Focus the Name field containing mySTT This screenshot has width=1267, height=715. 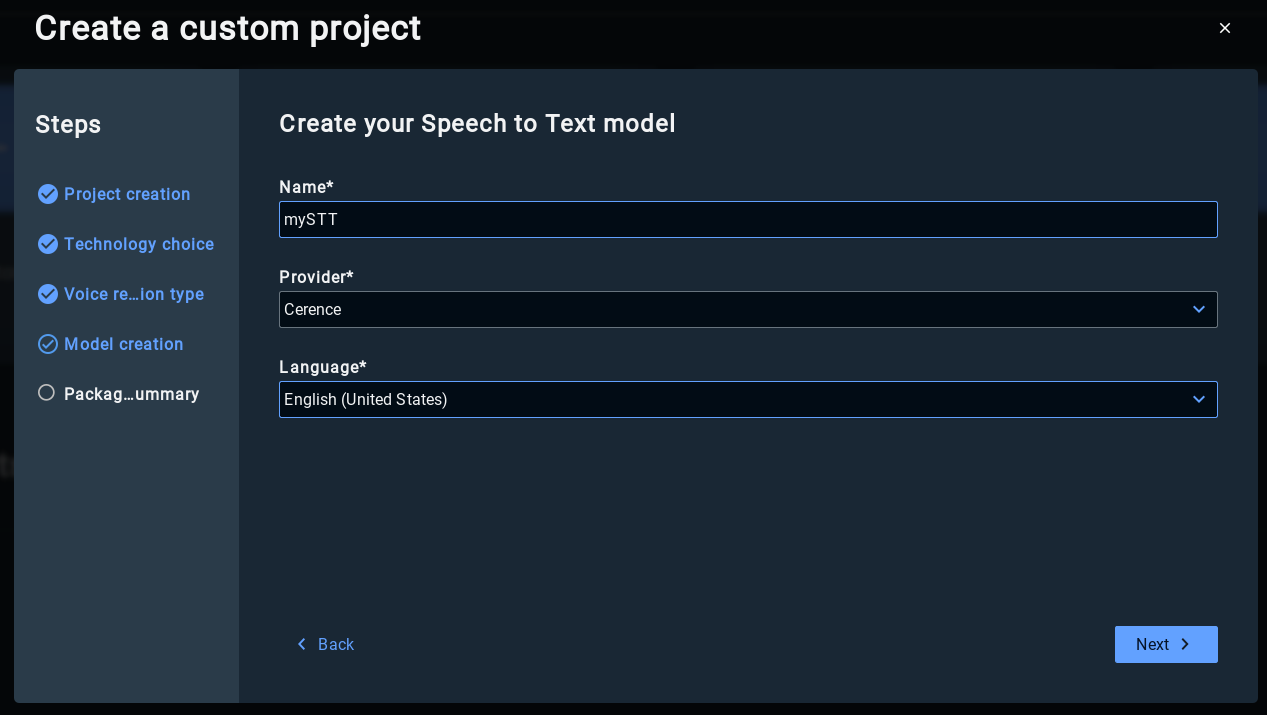(748, 220)
